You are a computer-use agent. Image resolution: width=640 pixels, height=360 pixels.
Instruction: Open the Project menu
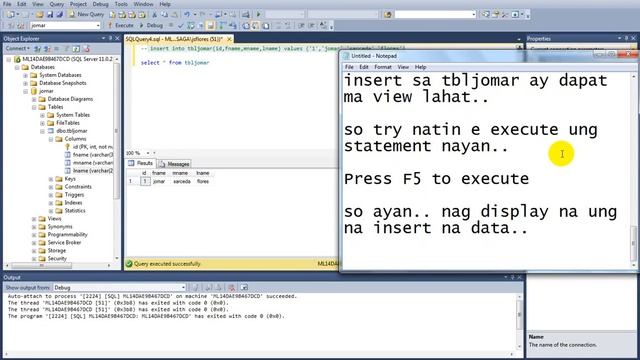78,4
